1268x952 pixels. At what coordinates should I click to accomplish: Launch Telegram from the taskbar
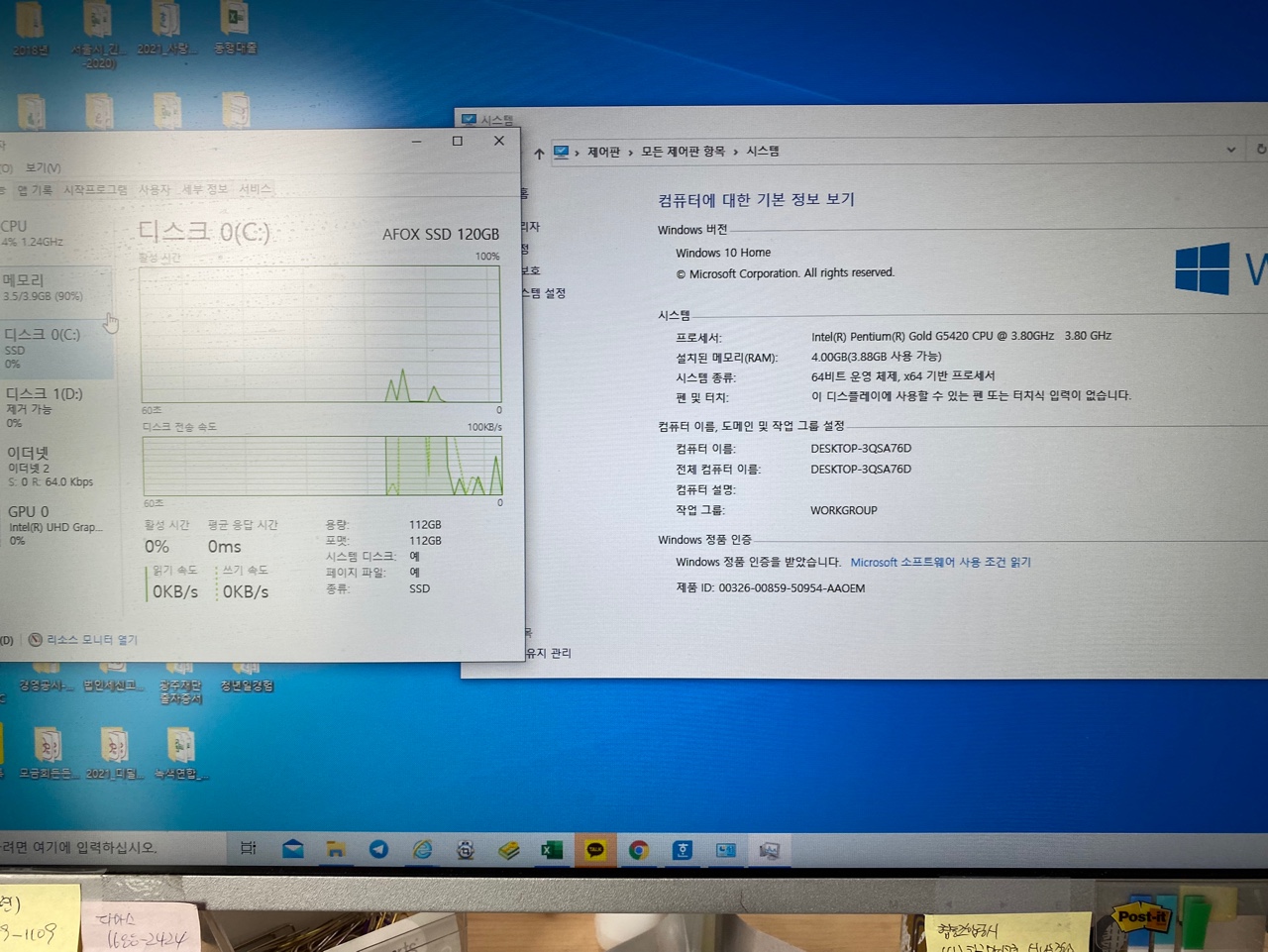click(378, 849)
